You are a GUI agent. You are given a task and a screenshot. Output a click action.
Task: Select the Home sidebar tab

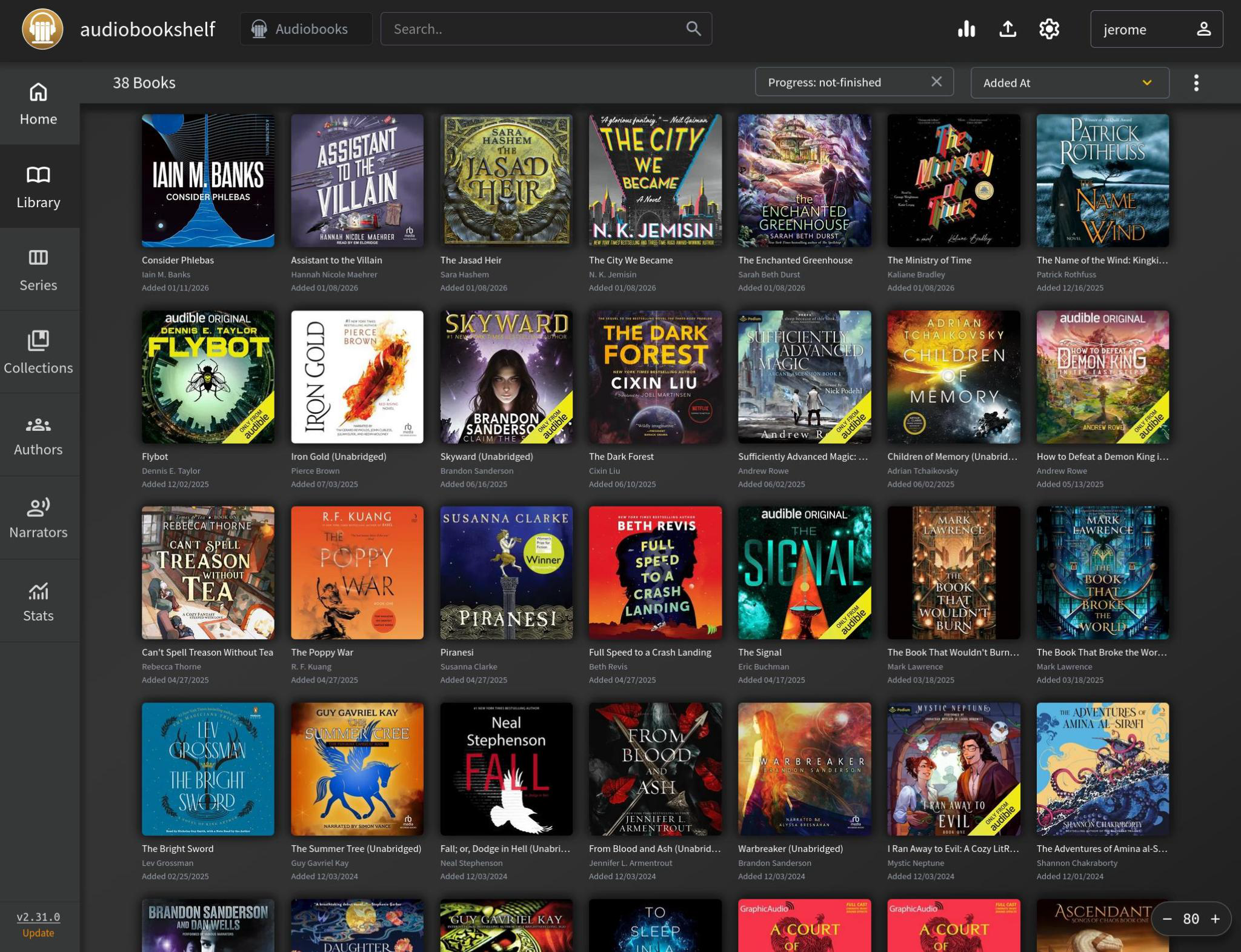click(x=39, y=104)
